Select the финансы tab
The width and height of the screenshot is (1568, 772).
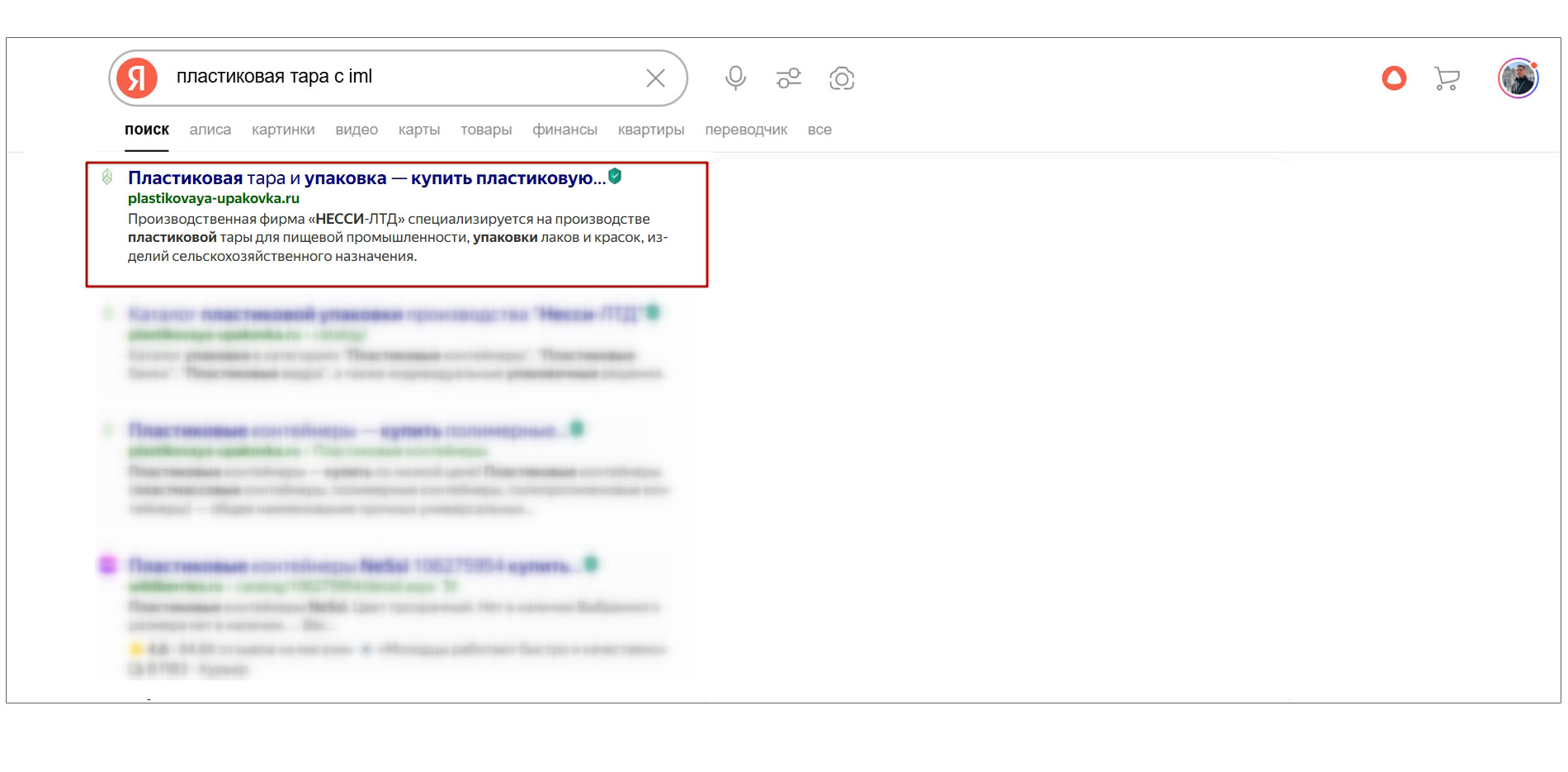click(564, 130)
